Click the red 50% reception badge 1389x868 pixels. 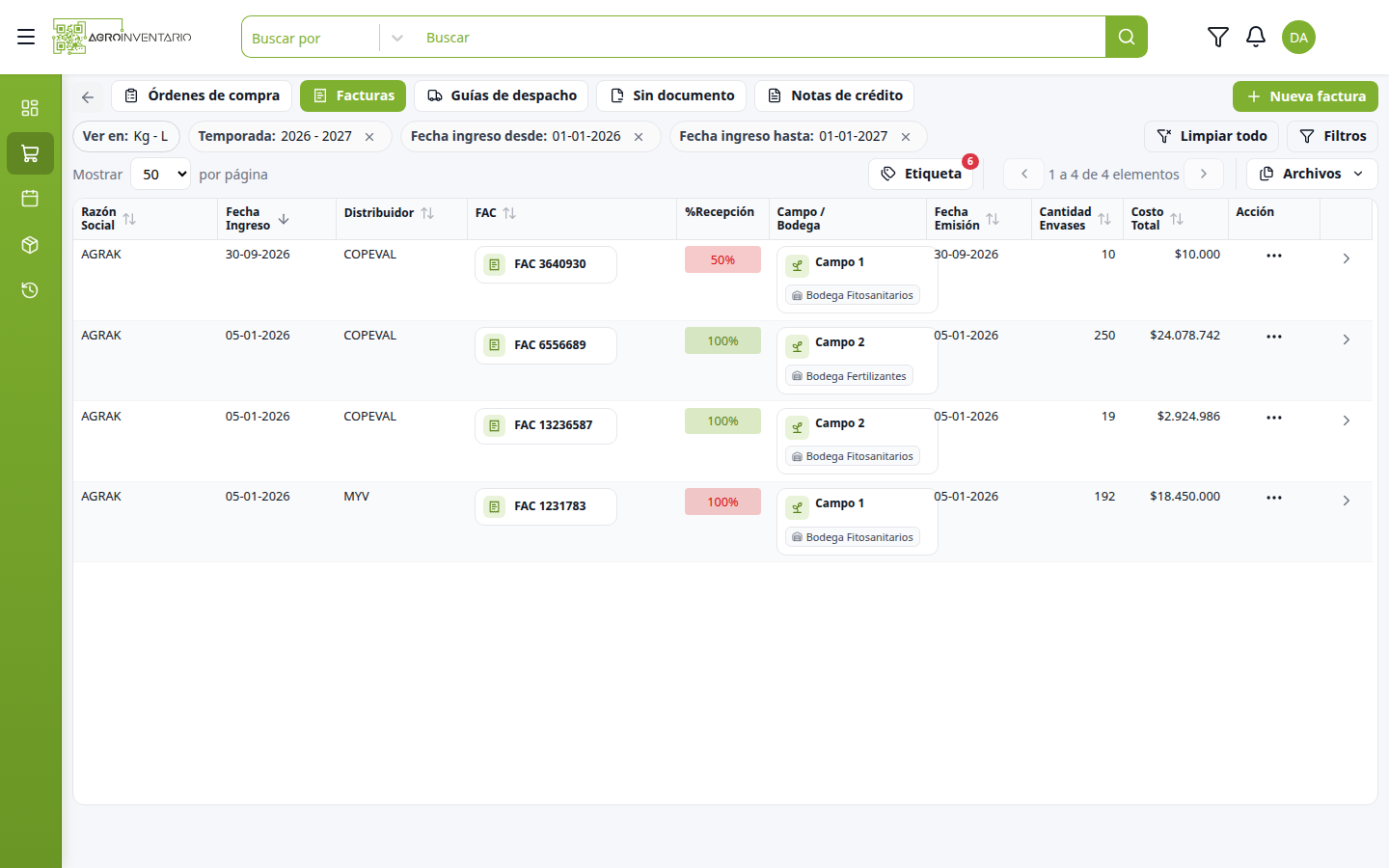tap(722, 259)
